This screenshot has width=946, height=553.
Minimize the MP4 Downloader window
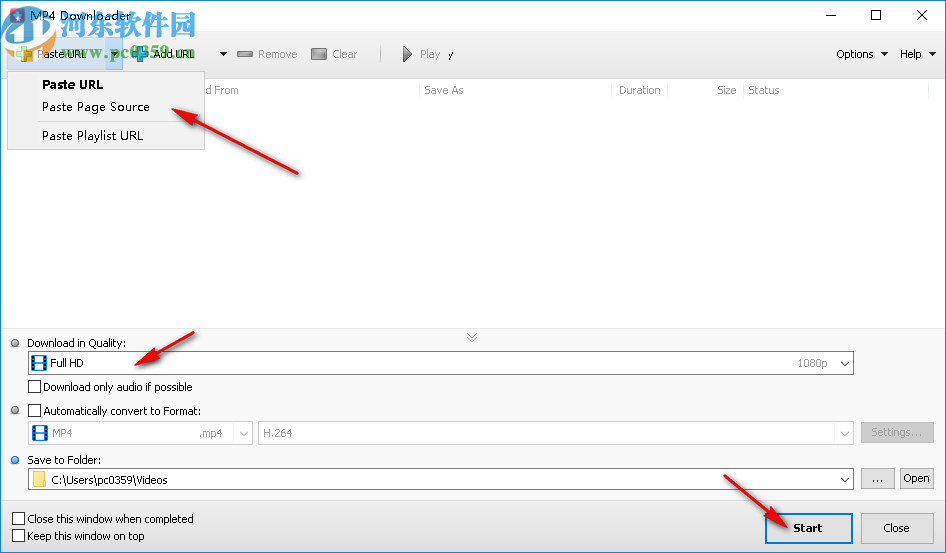pyautogui.click(x=831, y=16)
